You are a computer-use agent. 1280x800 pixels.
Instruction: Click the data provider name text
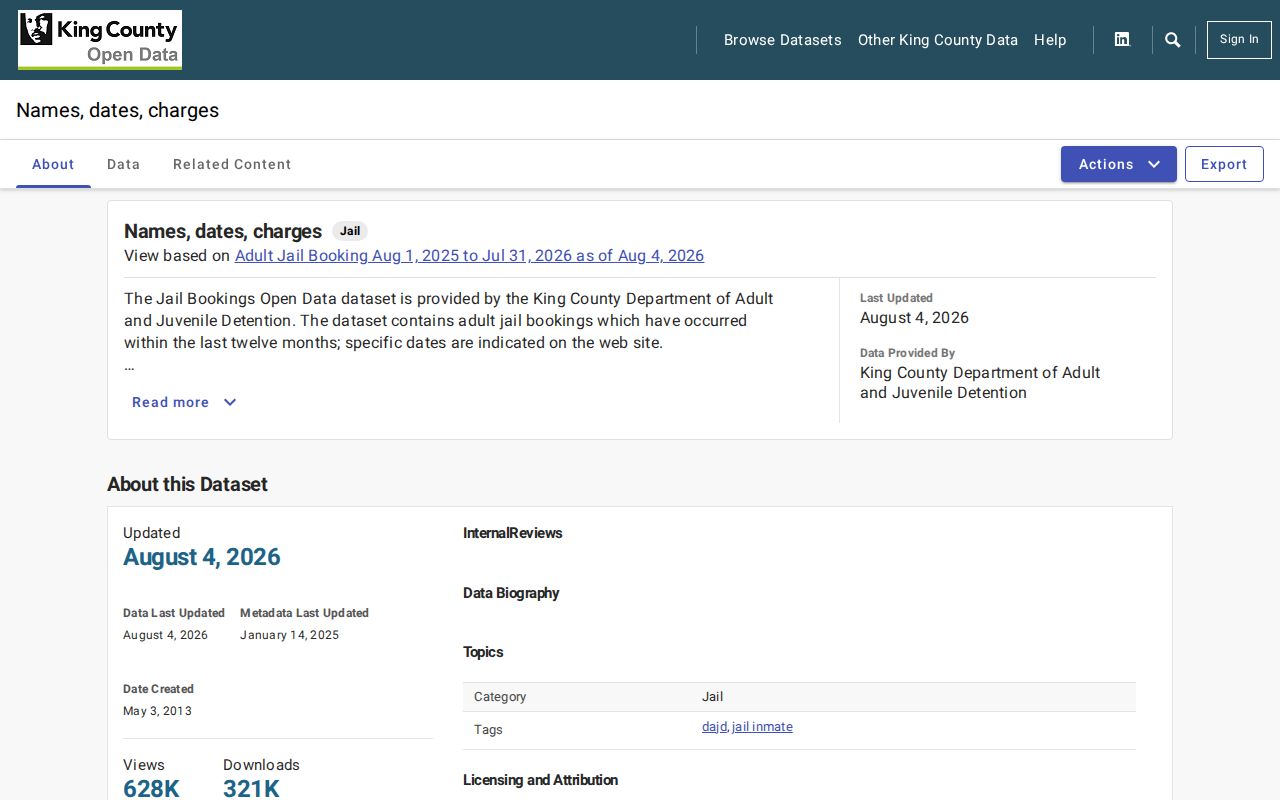[980, 383]
